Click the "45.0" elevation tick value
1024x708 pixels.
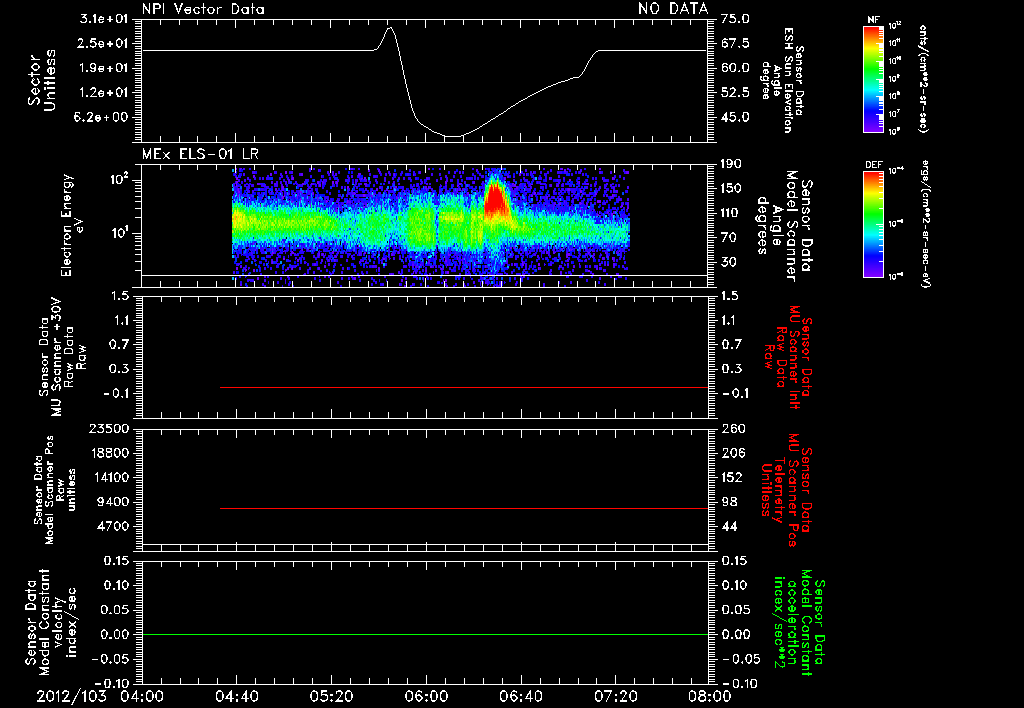(x=735, y=117)
